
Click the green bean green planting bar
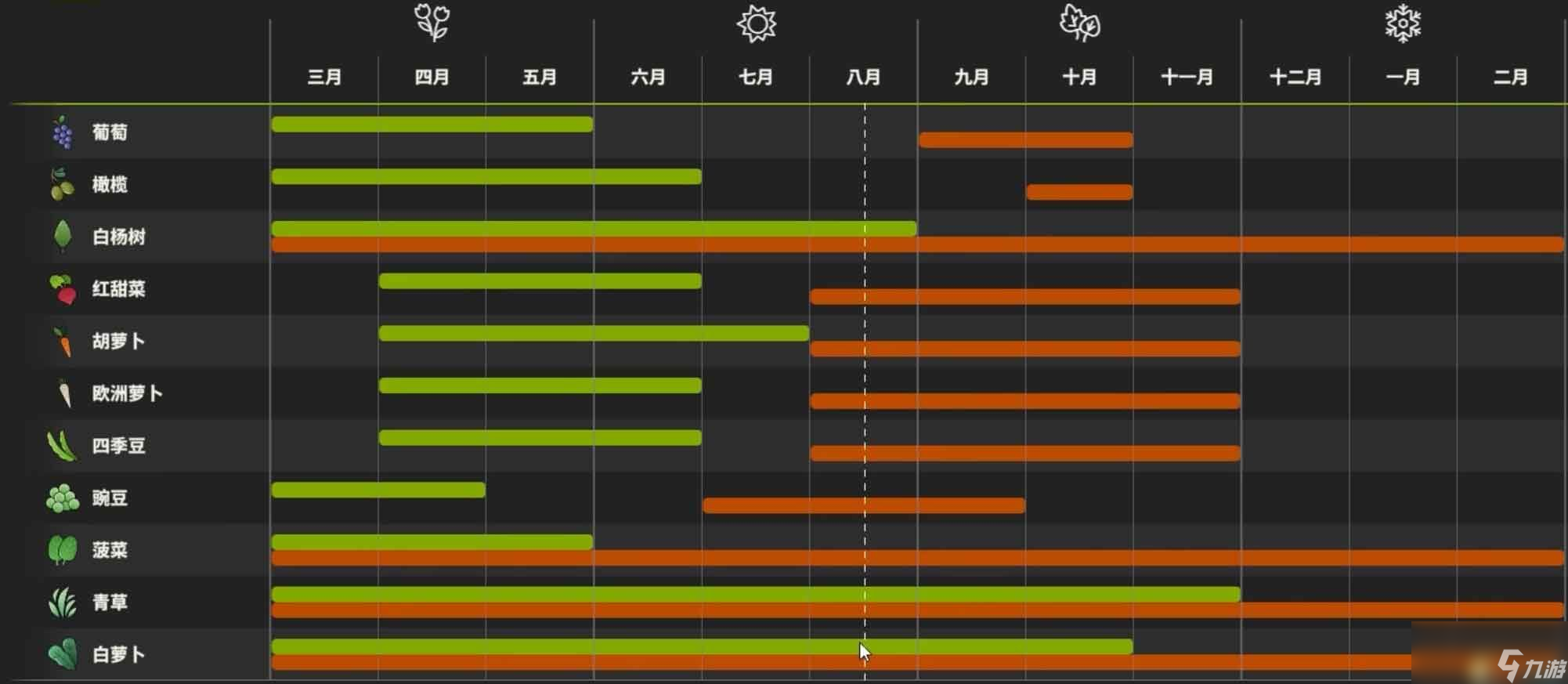[540, 437]
